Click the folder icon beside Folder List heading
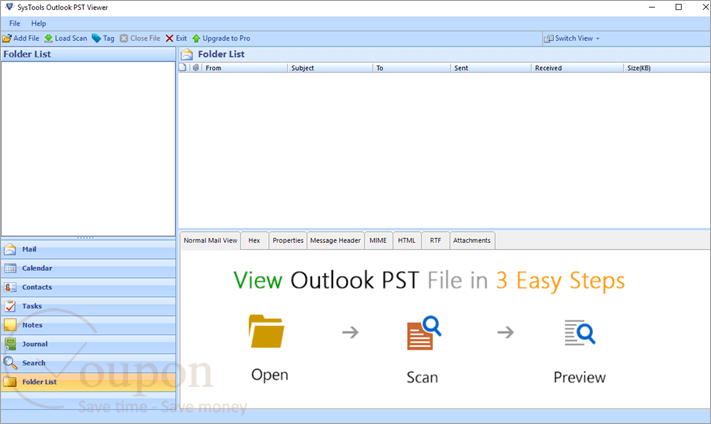711x424 pixels. point(187,55)
